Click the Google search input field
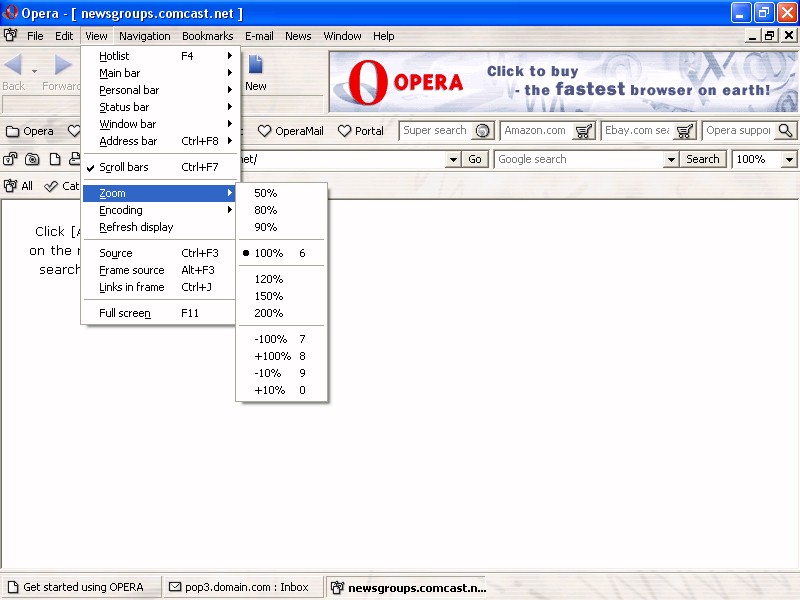800x600 pixels. (586, 159)
